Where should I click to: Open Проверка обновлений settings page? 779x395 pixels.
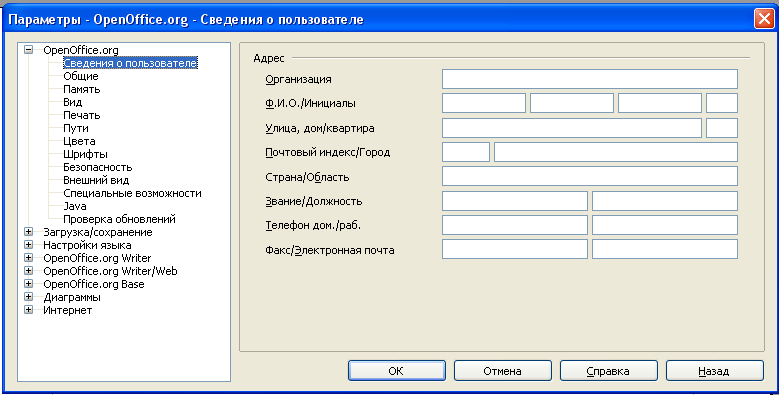119,219
